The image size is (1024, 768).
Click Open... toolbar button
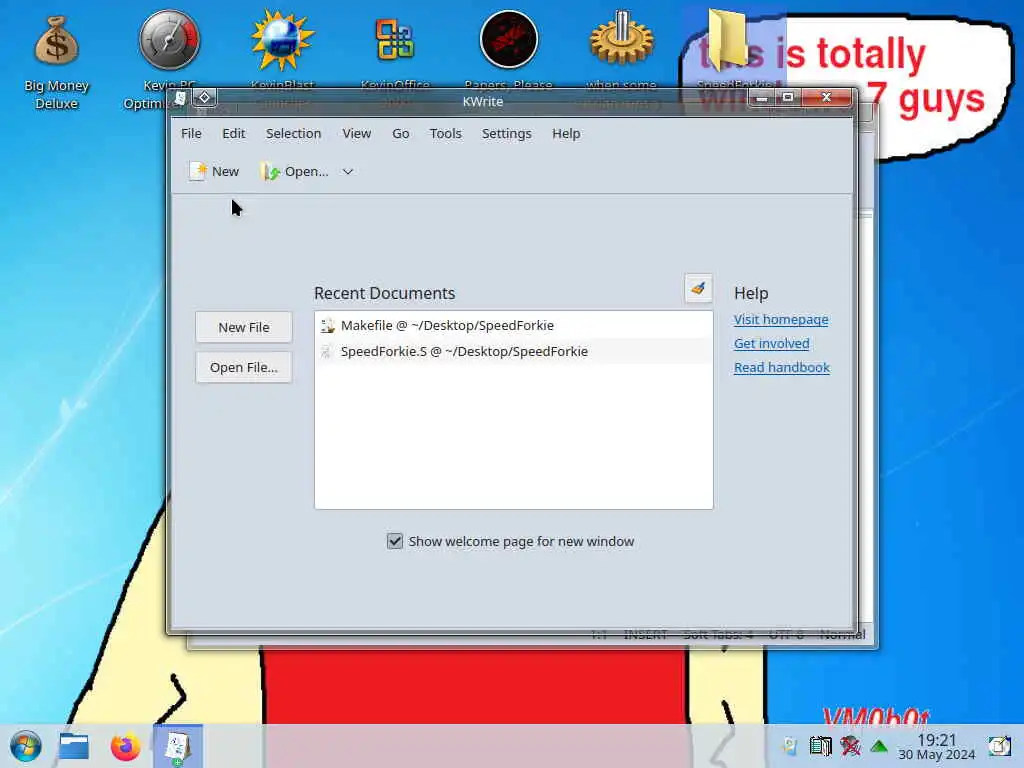tap(295, 172)
